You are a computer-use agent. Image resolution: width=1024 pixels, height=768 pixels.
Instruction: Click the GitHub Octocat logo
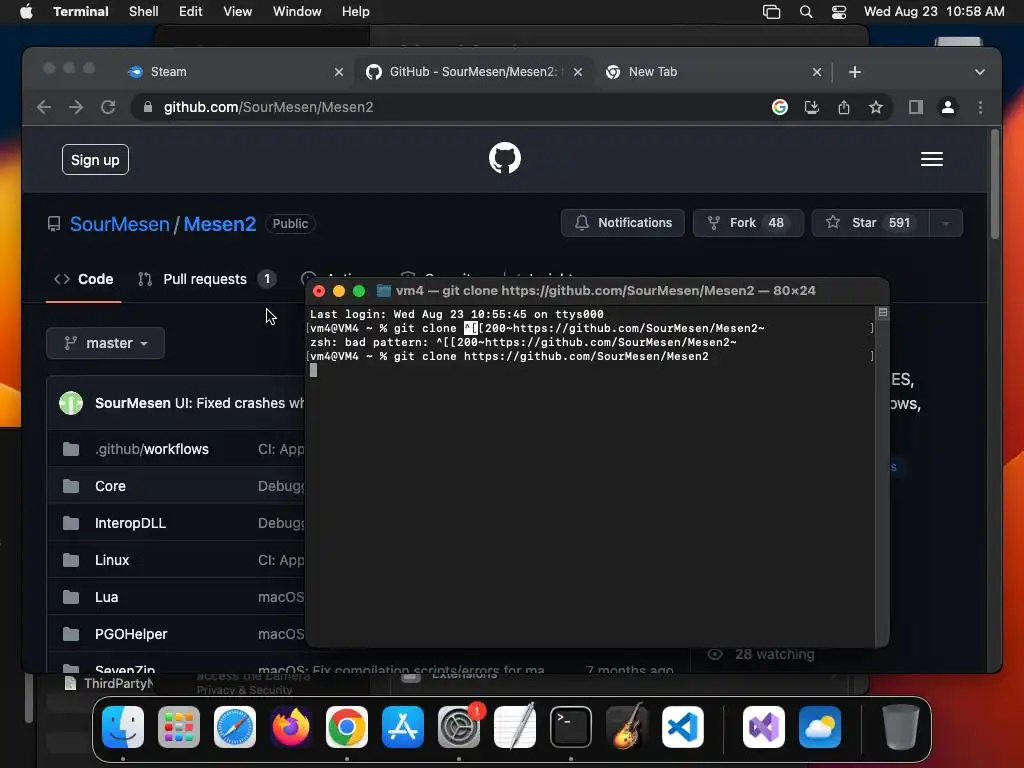[x=505, y=158]
